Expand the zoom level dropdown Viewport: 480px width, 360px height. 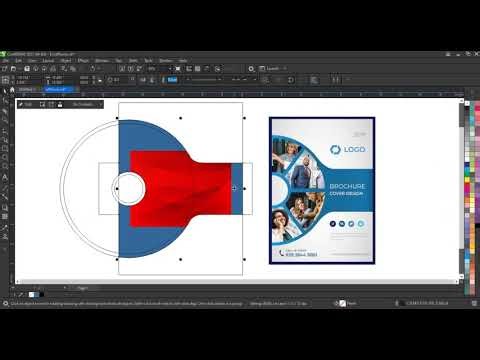(x=170, y=69)
